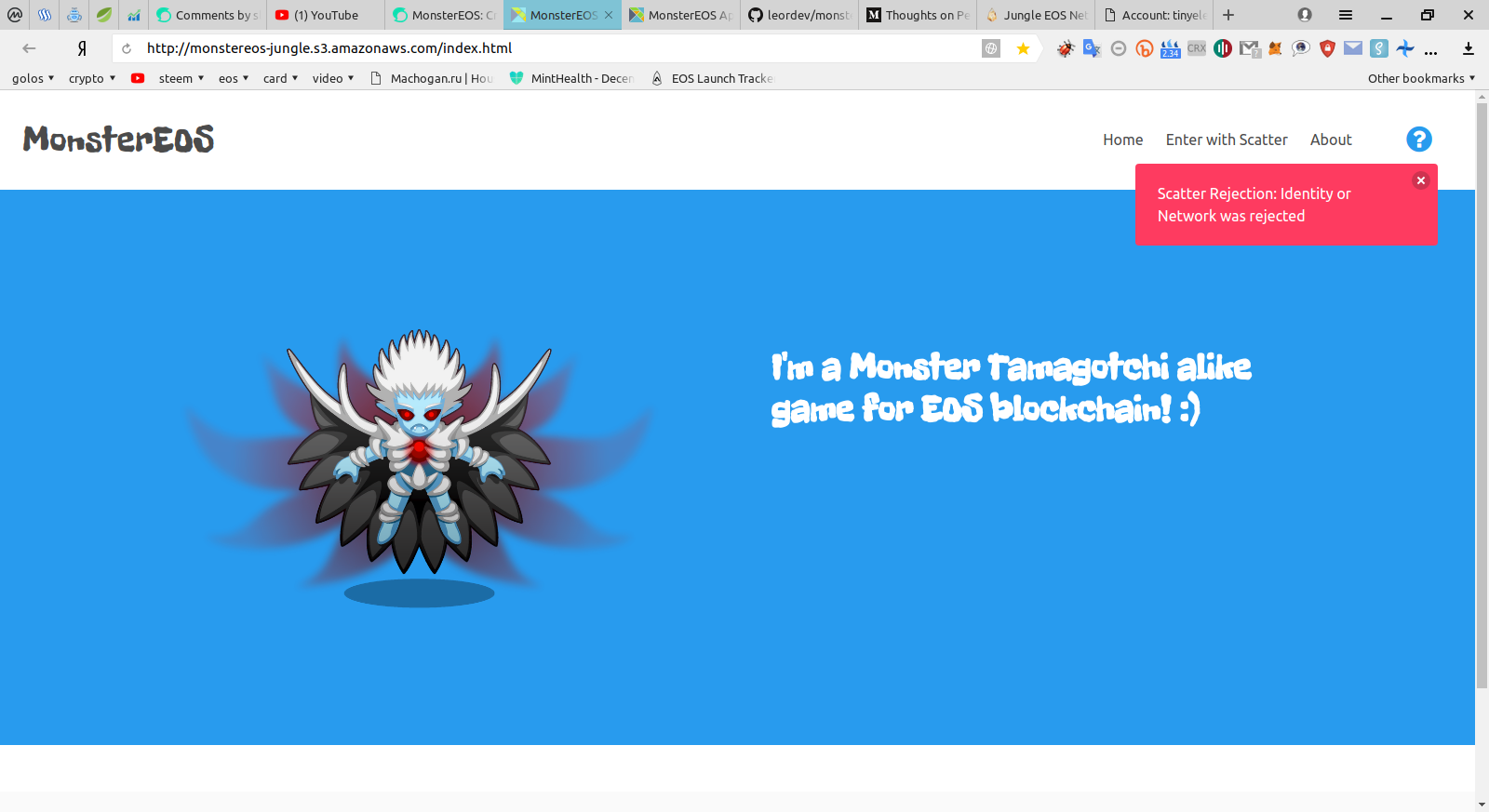This screenshot has height=812, width=1489.
Task: Click the globe speech bubble extension icon
Action: coord(1301,48)
